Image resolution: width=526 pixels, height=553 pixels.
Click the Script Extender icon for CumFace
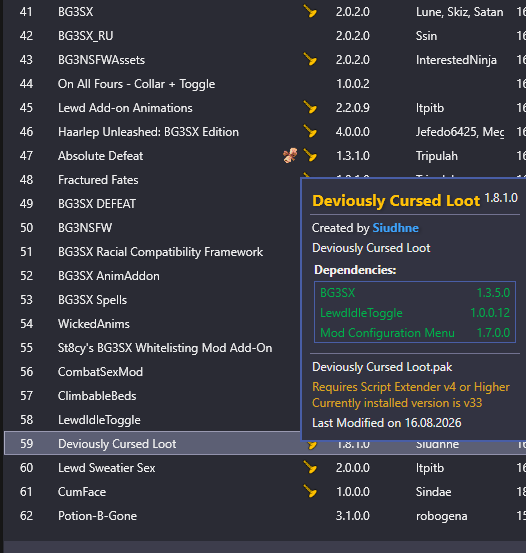(310, 492)
